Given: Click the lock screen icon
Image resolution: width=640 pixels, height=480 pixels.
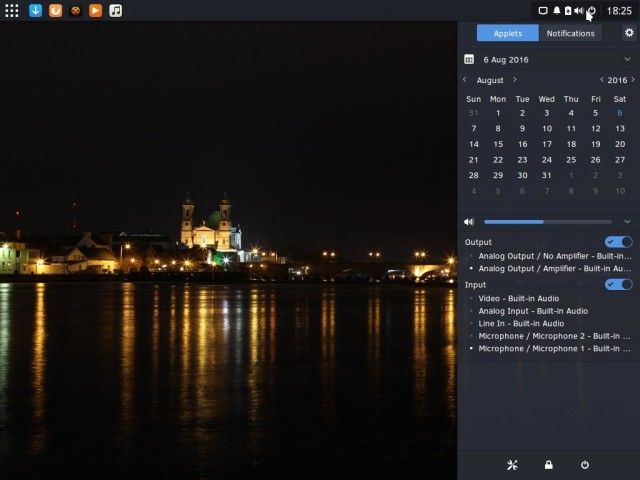Looking at the screenshot, I should click(548, 465).
